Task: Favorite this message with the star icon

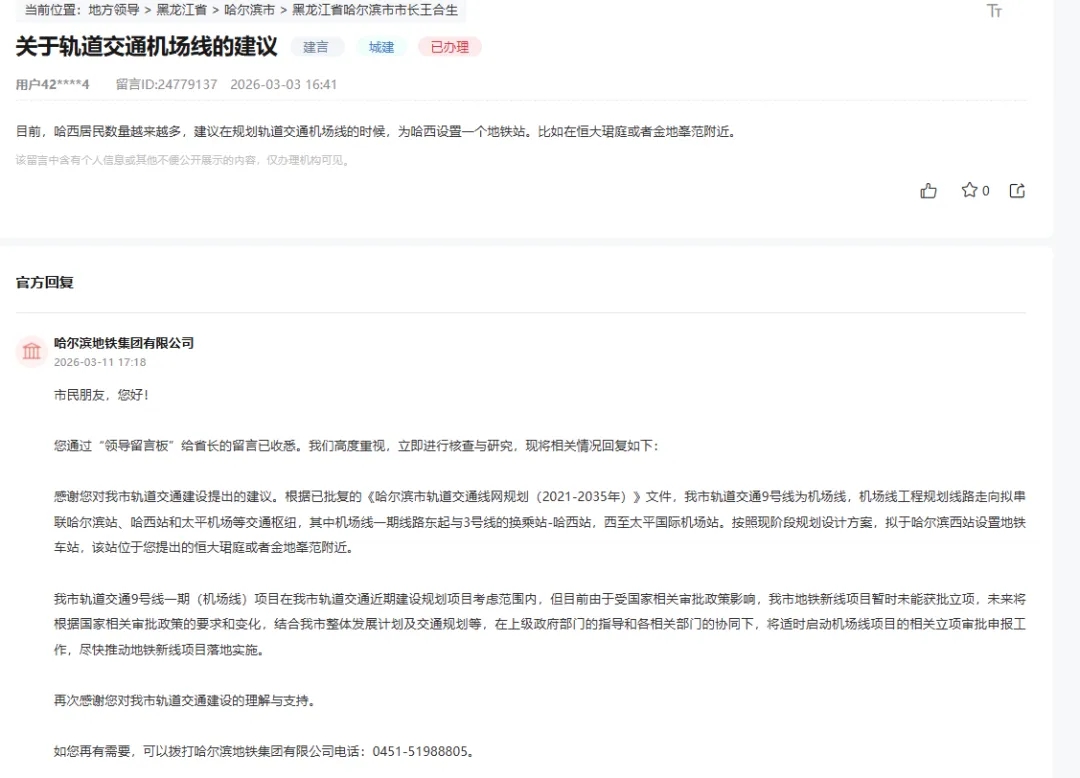Action: point(969,190)
